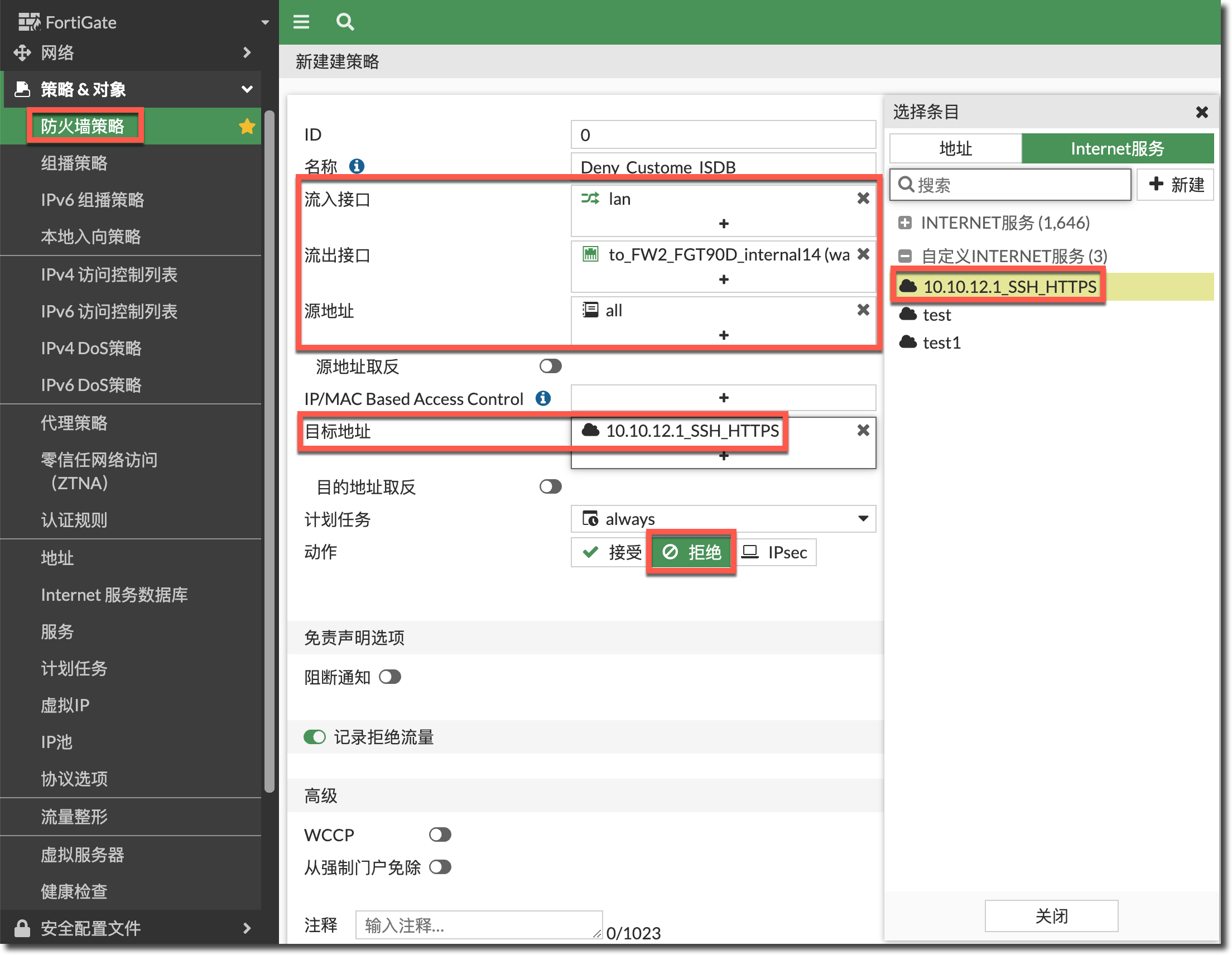Open the search magnifier icon in top bar

pos(345,22)
